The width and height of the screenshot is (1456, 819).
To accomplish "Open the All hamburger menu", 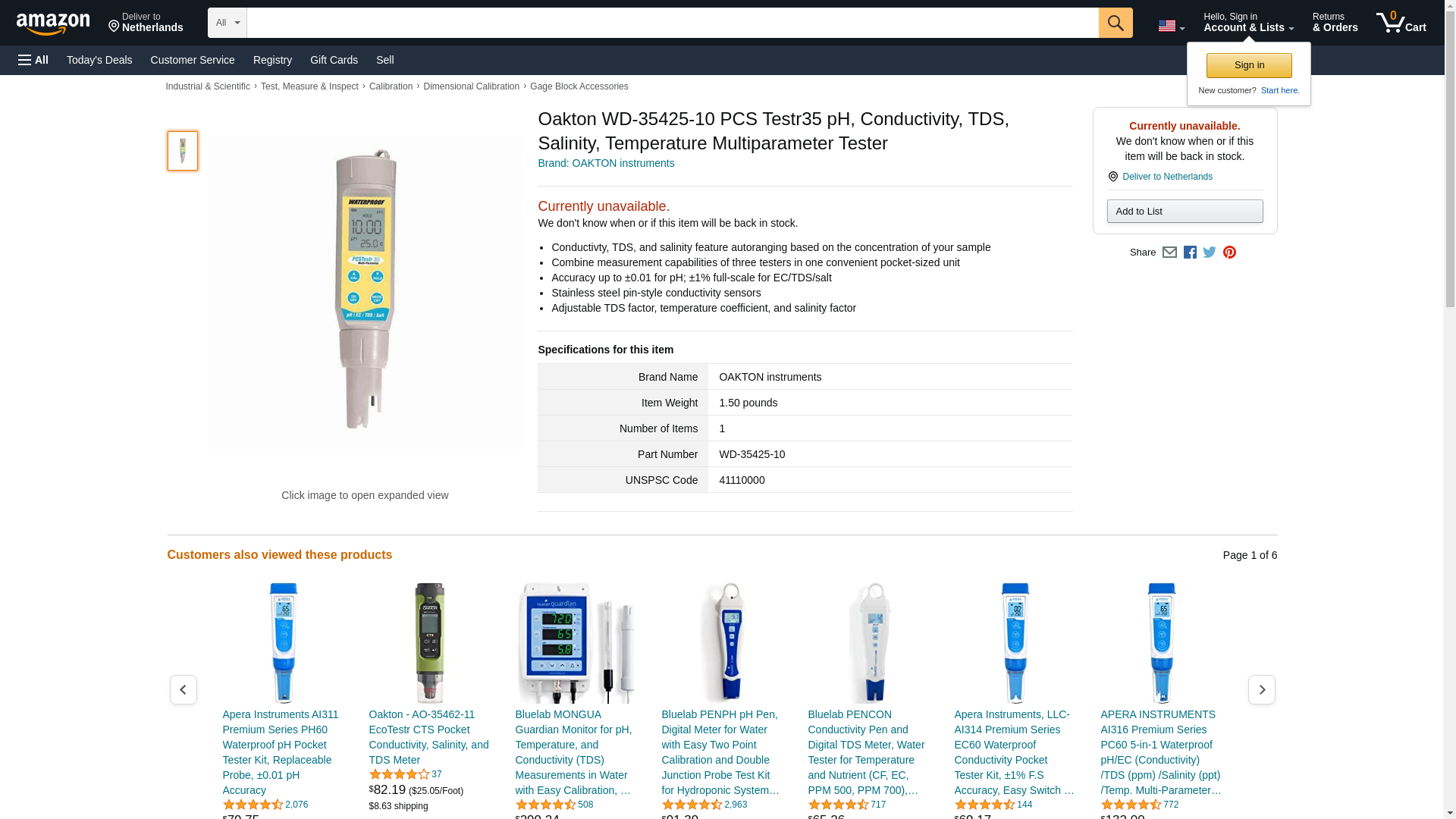I will pos(33,60).
